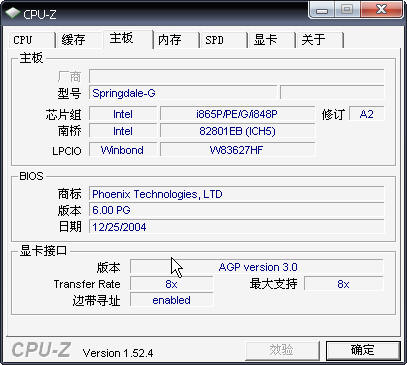
Task: Open the 缓存 cache tab
Action: (78, 40)
